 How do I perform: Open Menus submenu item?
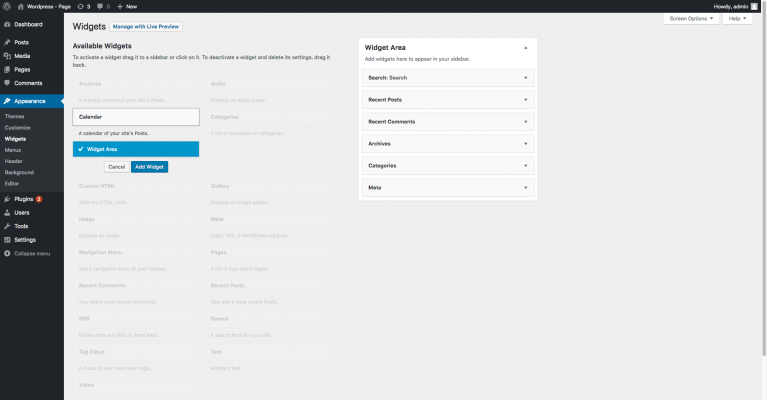13,150
